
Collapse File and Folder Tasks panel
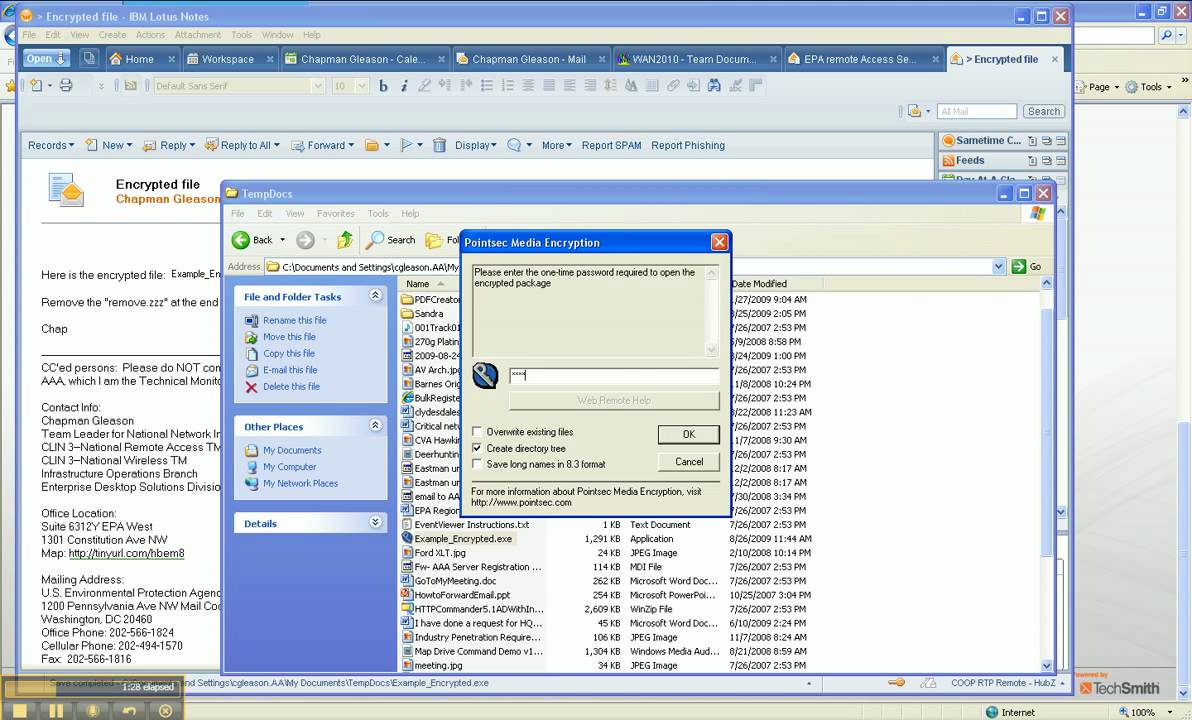click(376, 296)
